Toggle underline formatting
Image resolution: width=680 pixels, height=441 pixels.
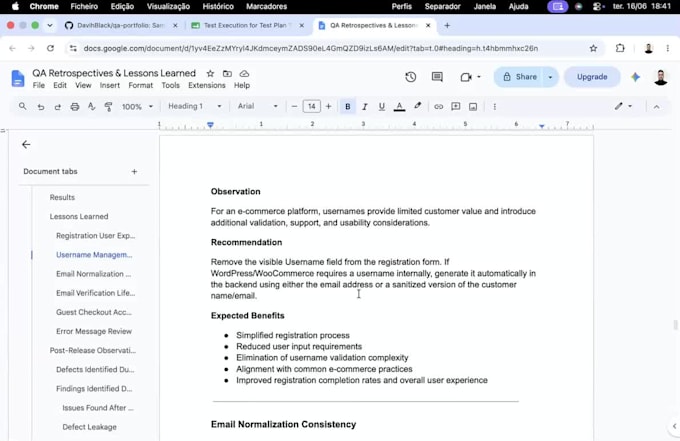pyautogui.click(x=382, y=107)
